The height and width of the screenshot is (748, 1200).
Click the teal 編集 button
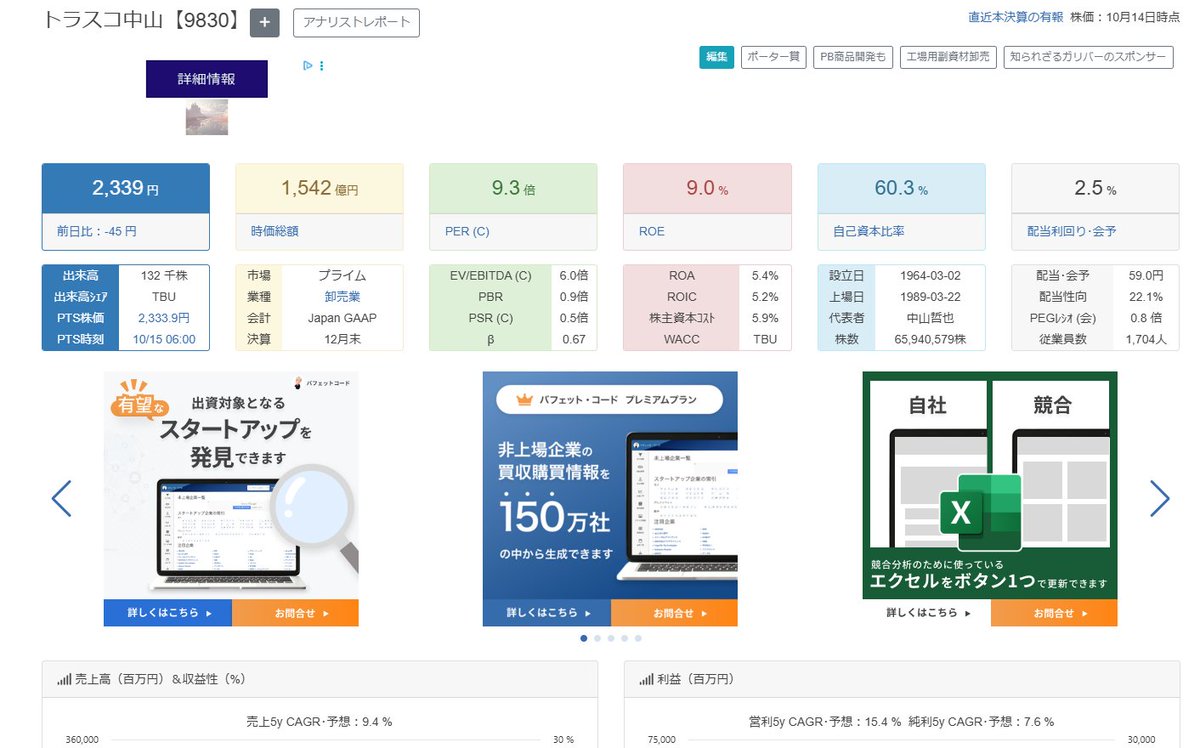[x=716, y=57]
